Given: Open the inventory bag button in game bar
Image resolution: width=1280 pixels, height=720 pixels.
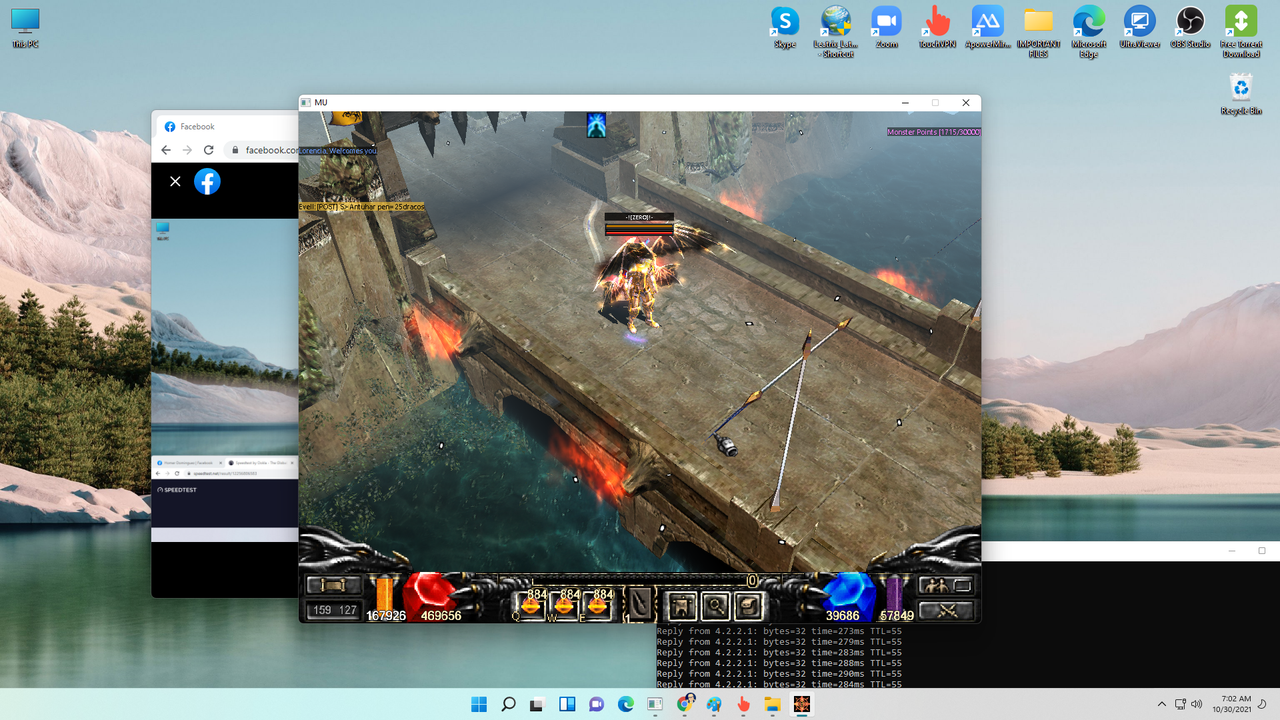Looking at the screenshot, I should click(748, 605).
